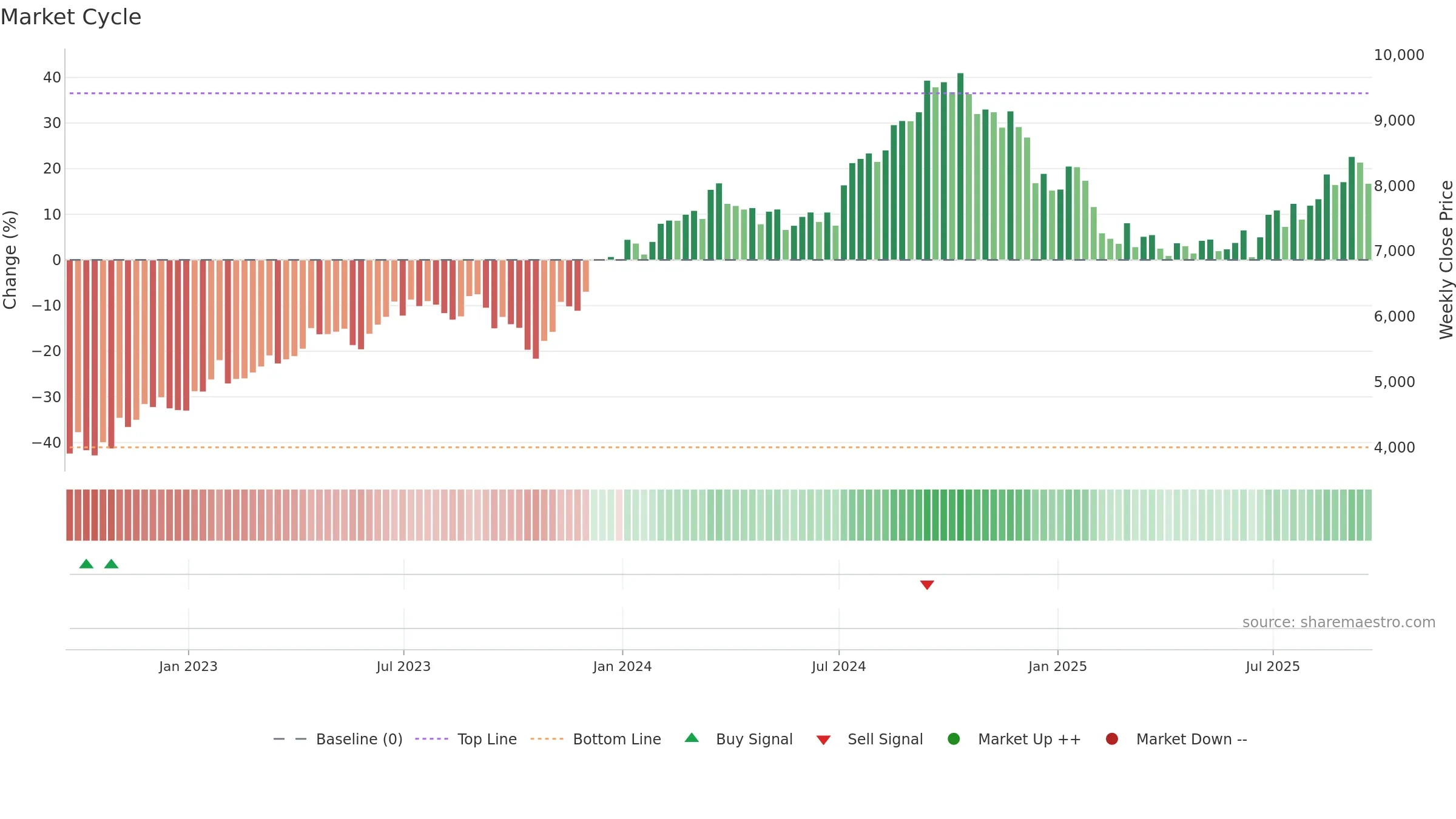Click the tallest green bar above 40 percent
The image size is (1456, 819).
pyautogui.click(x=960, y=167)
